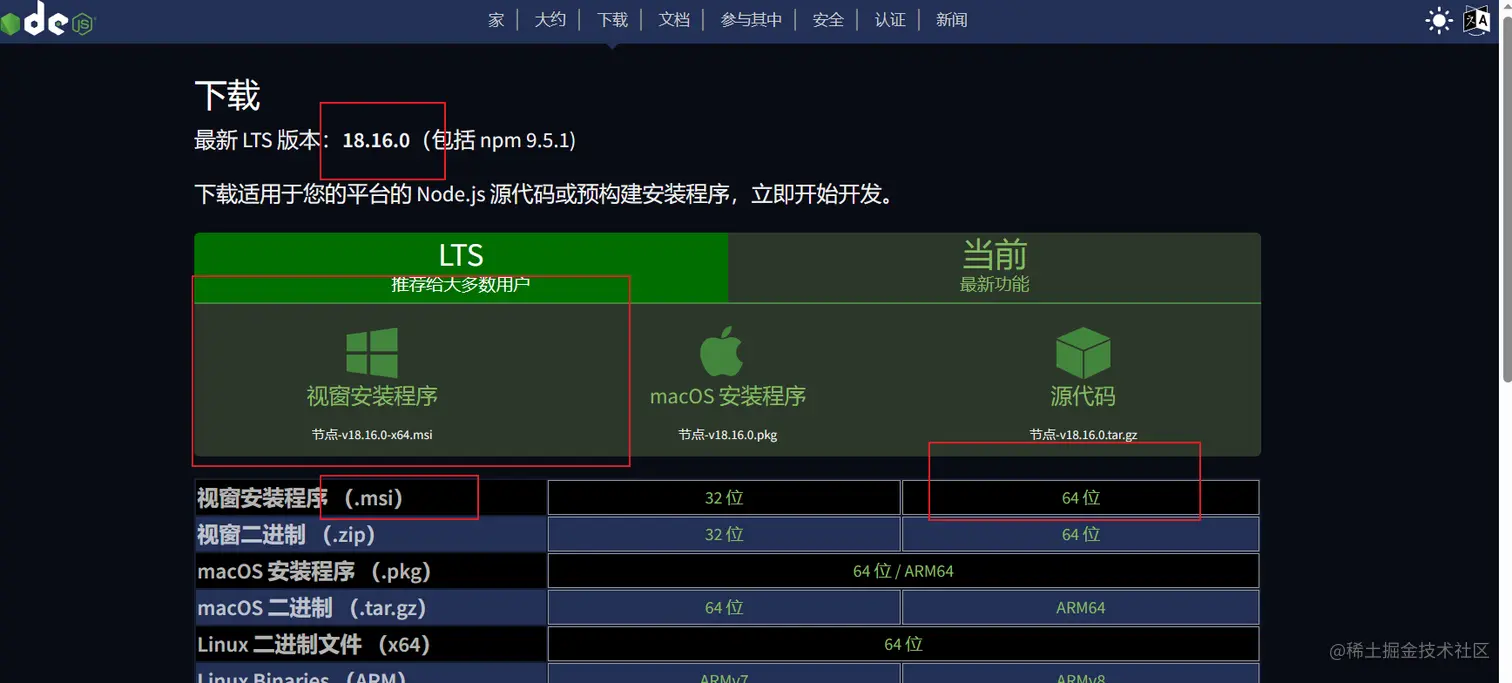Viewport: 1512px width, 683px height.
Task: Download 64 位 for macOS 二进制 (.tar.gz)
Action: [x=724, y=607]
